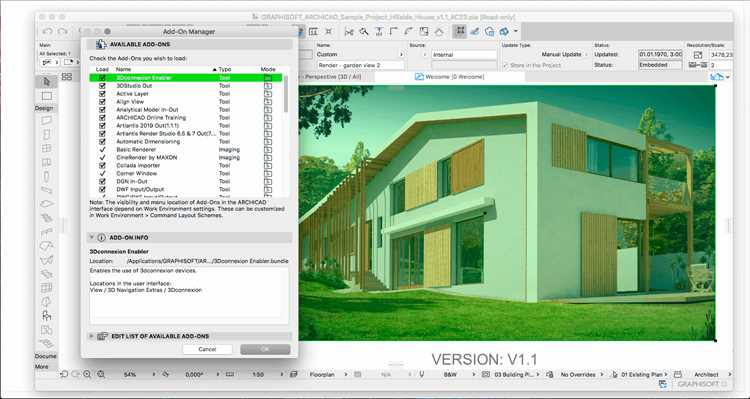Click the 3D cube view toolbar icon
Viewport: 750px width, 399px height.
tap(504, 32)
